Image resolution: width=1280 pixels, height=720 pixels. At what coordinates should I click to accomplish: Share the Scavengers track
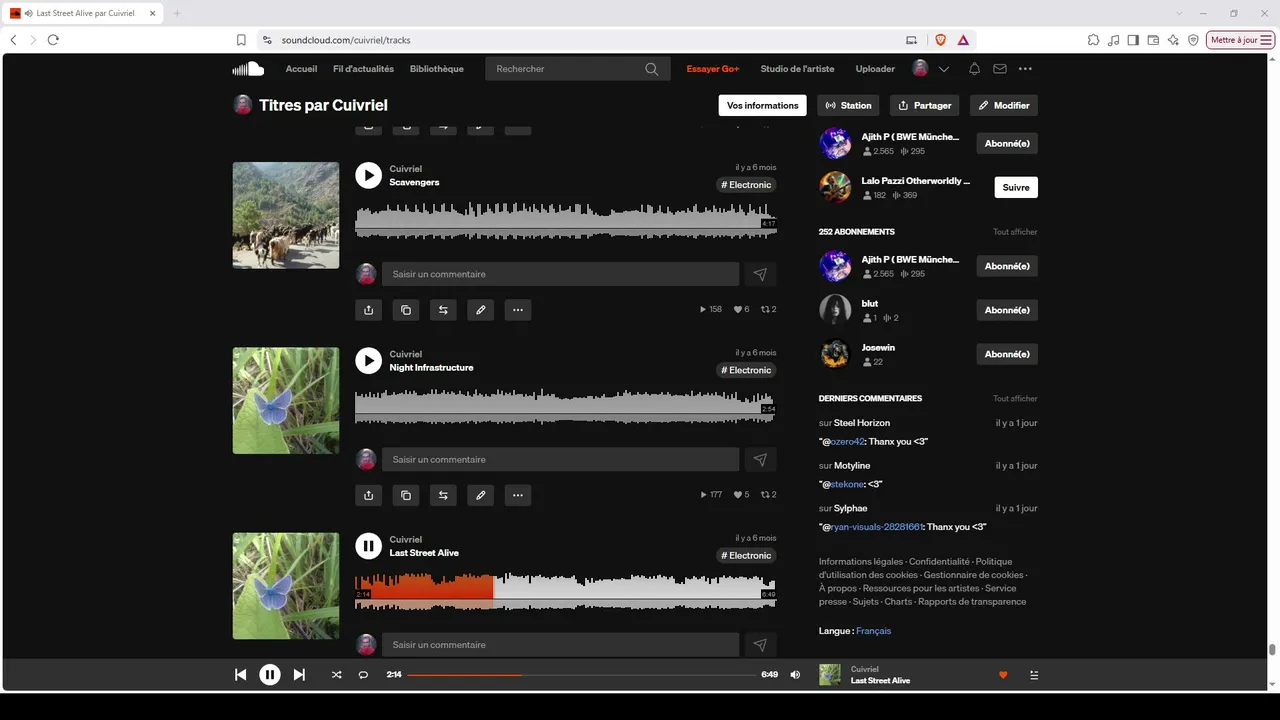coord(368,310)
